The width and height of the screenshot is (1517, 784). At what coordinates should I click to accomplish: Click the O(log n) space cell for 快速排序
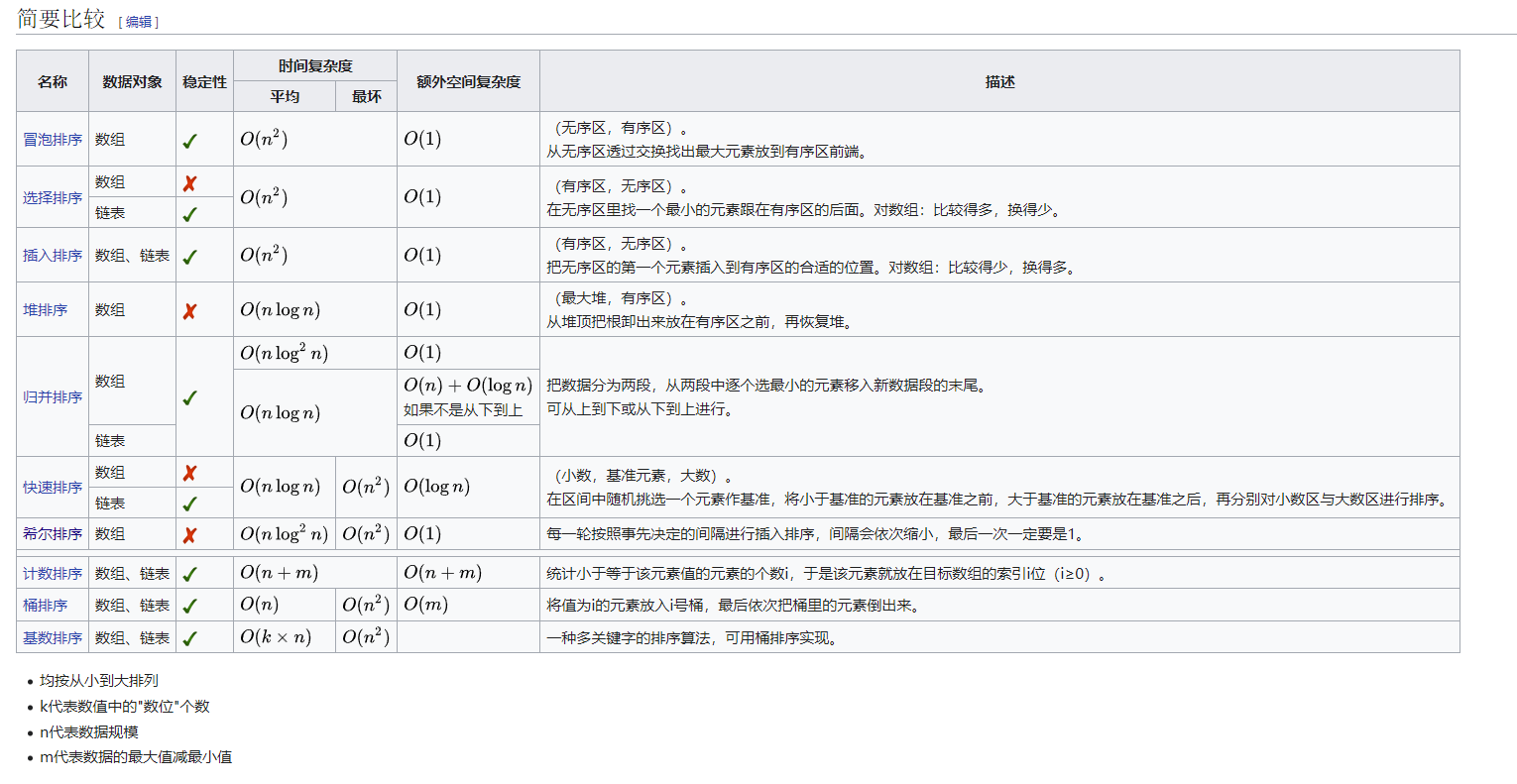pyautogui.click(x=469, y=487)
